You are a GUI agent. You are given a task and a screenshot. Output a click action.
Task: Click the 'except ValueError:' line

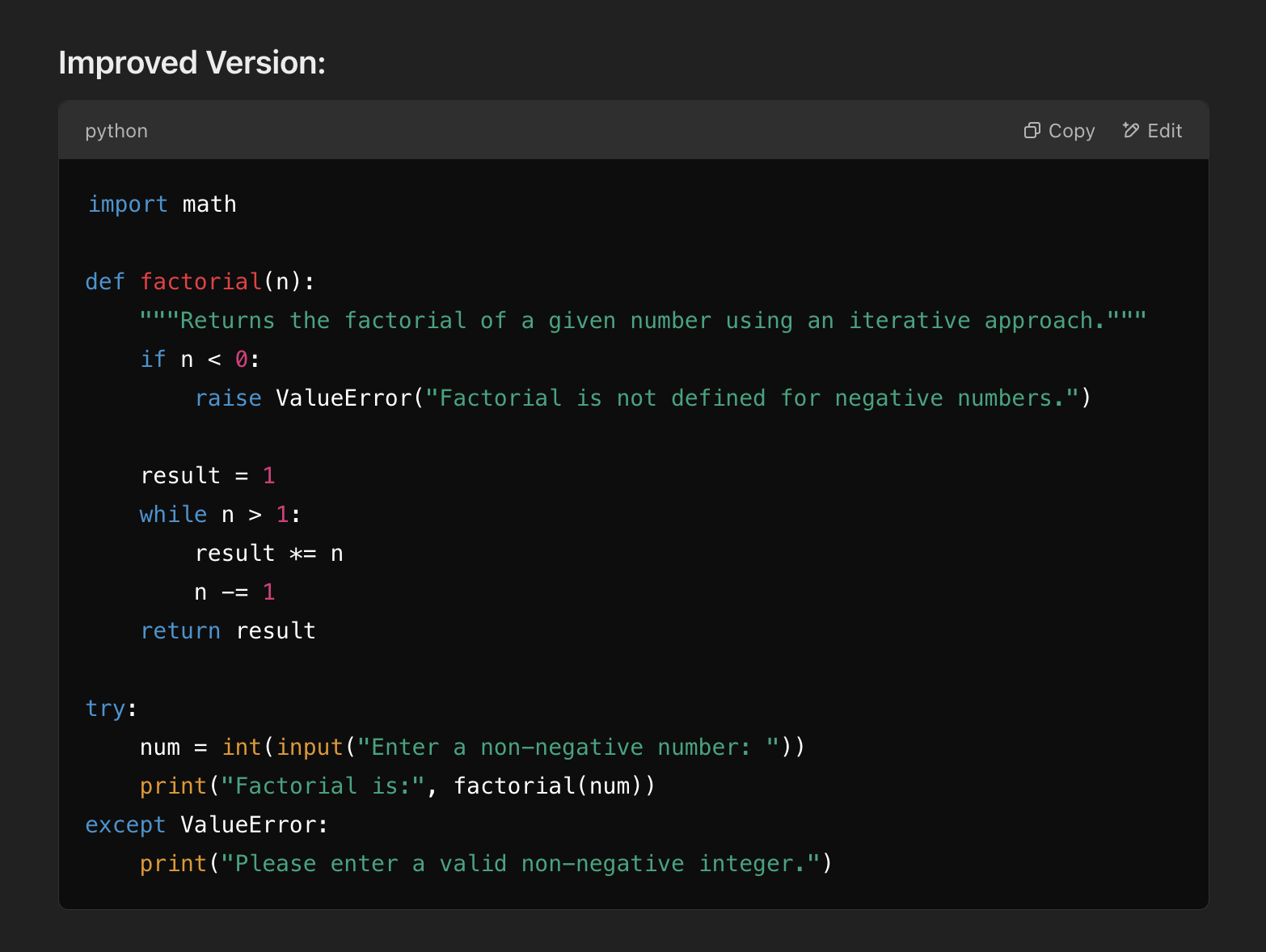click(x=206, y=825)
